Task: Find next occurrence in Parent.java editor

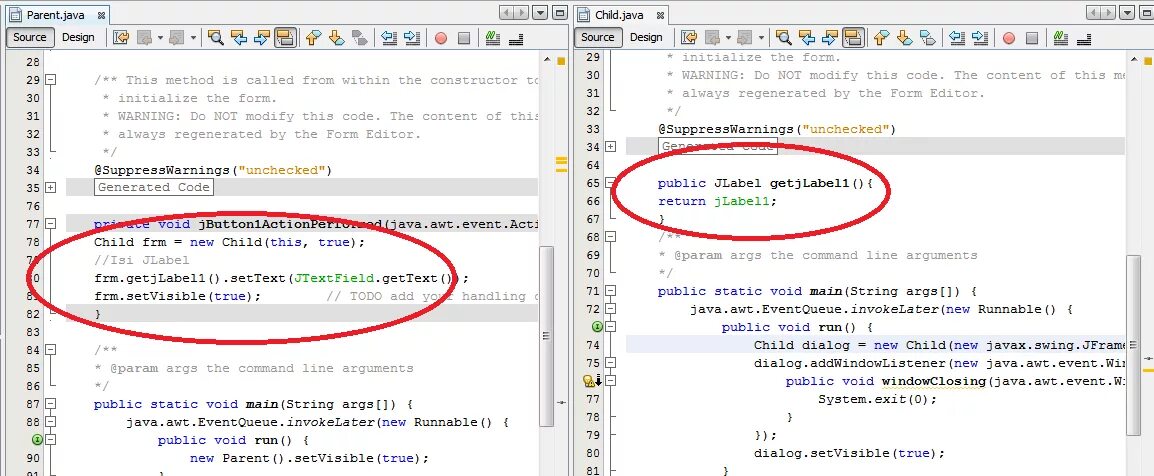Action: pos(262,38)
